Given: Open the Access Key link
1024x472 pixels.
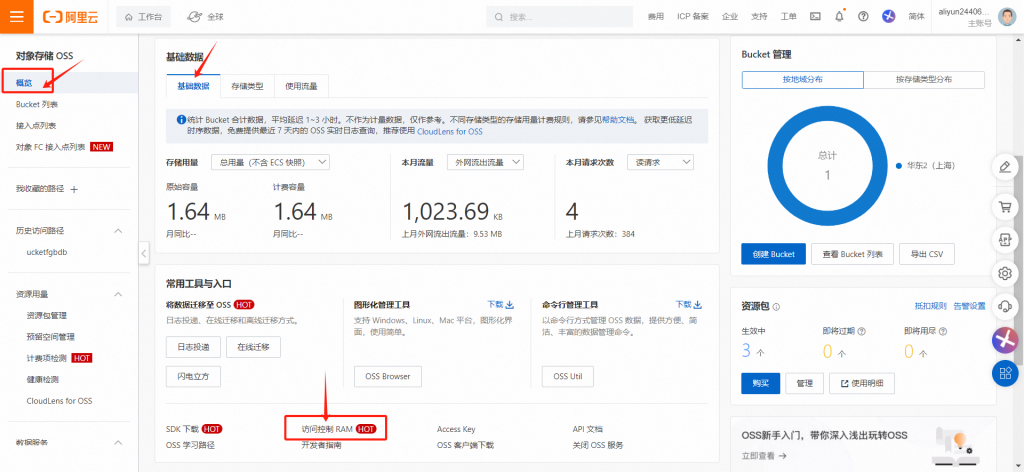Looking at the screenshot, I should (x=456, y=429).
